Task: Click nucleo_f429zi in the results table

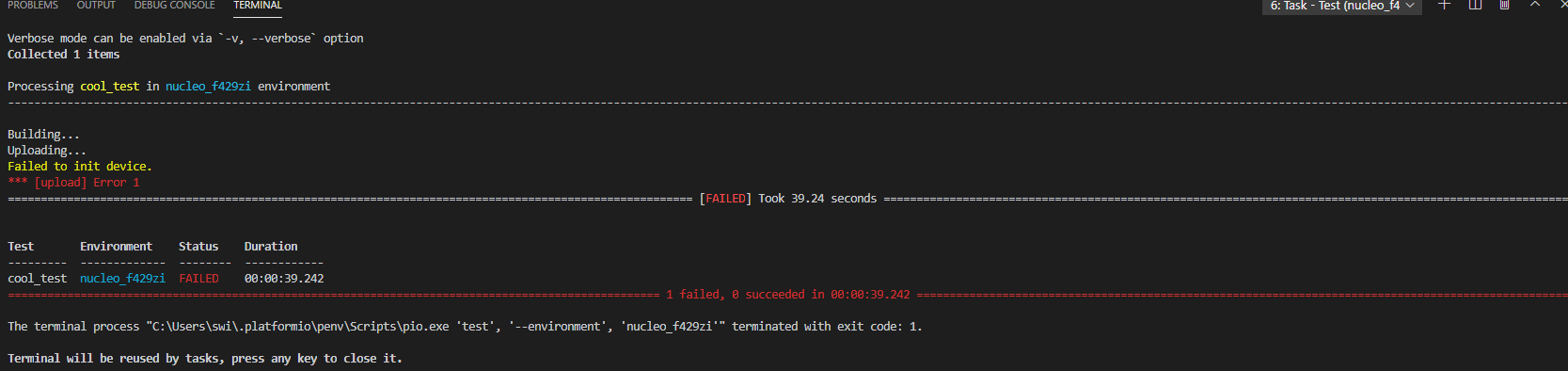Action: click(x=122, y=278)
